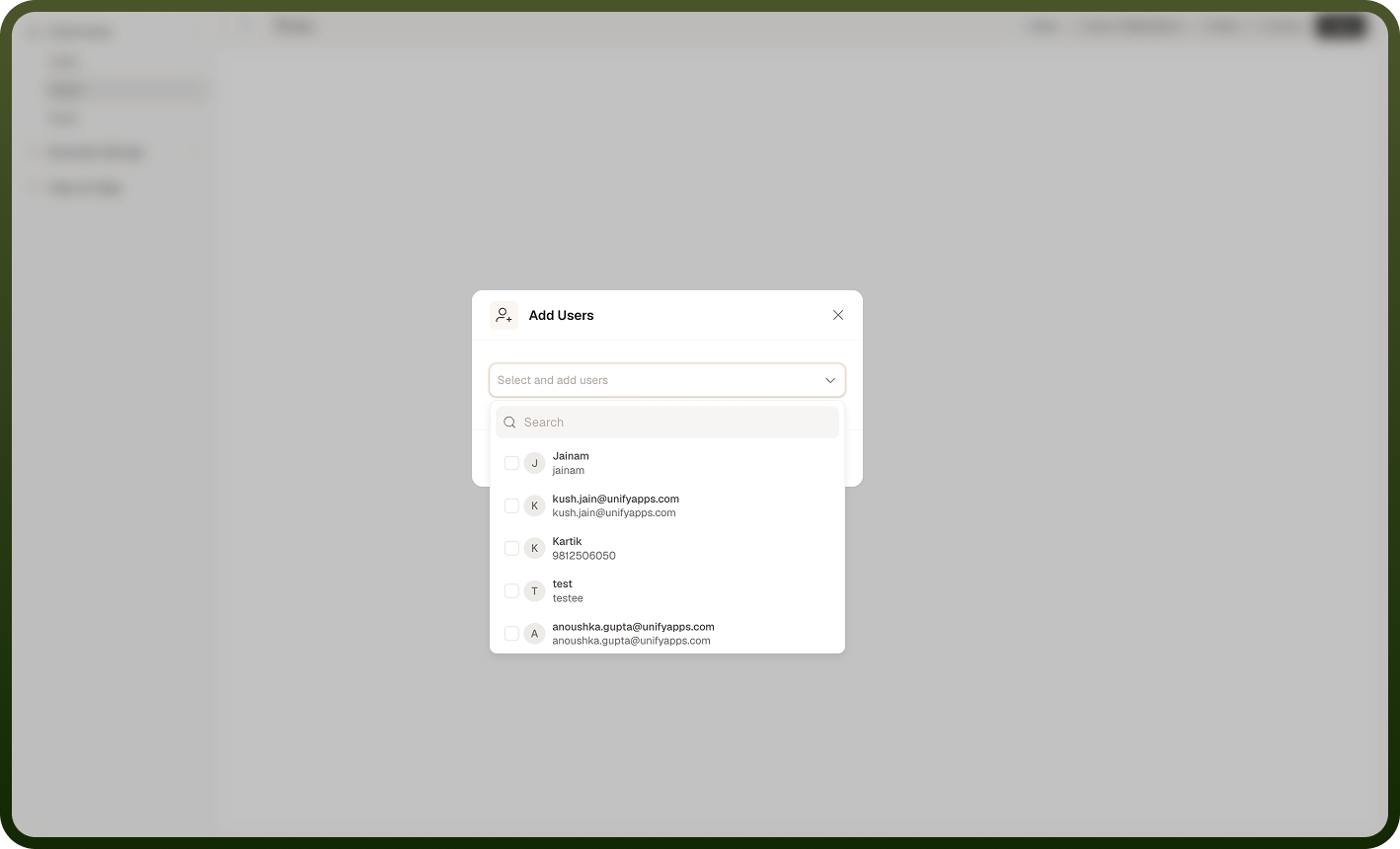Close the Add Users dialog
The height and width of the screenshot is (849, 1400).
(838, 315)
